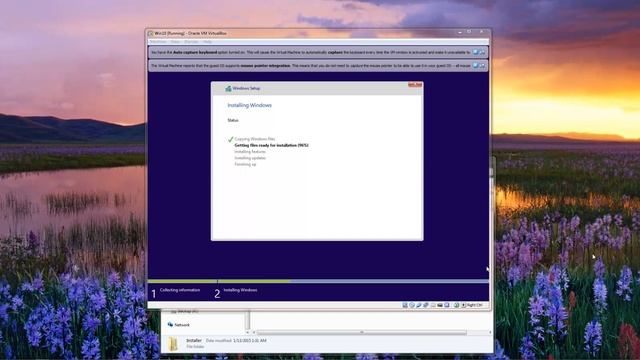Viewport: 640px width, 360px height.
Task: Click the black display status icon
Action: (440, 305)
